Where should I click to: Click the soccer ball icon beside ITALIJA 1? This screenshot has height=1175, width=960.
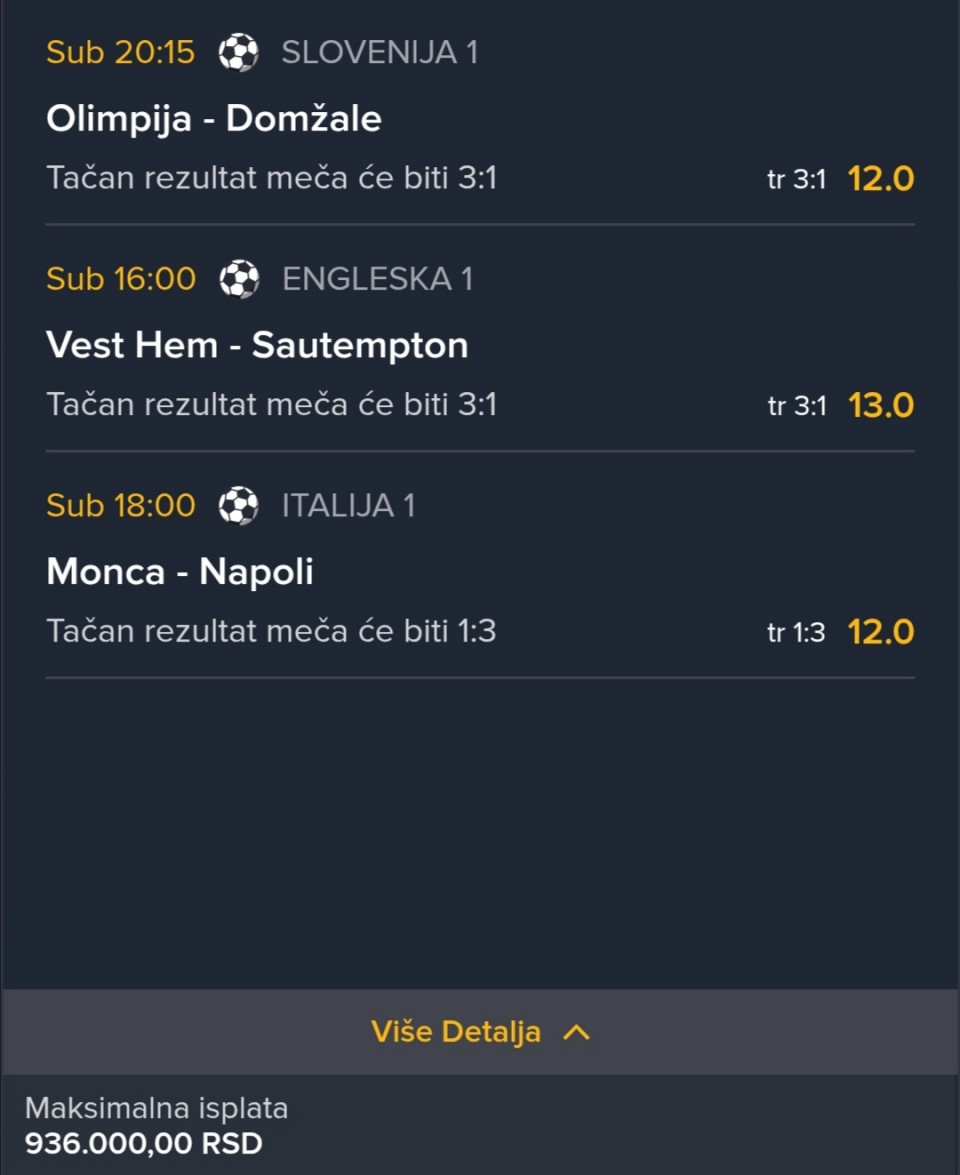tap(238, 506)
